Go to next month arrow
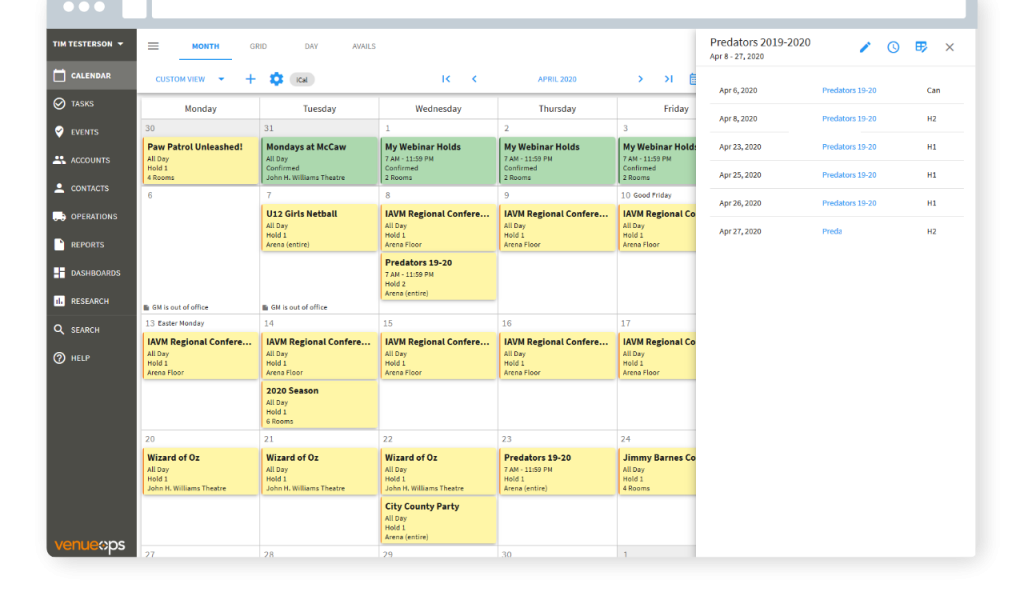Viewport: 1024px width, 600px height. click(641, 79)
